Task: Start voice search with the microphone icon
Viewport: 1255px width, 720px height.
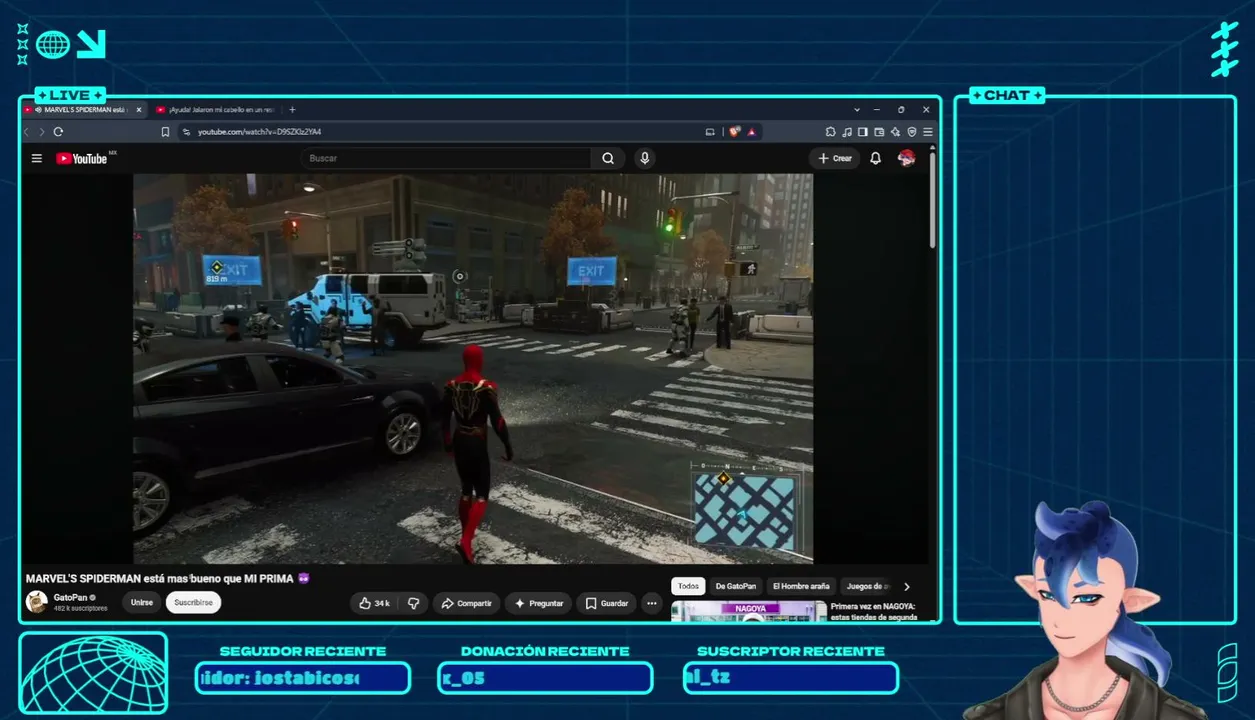Action: (645, 158)
